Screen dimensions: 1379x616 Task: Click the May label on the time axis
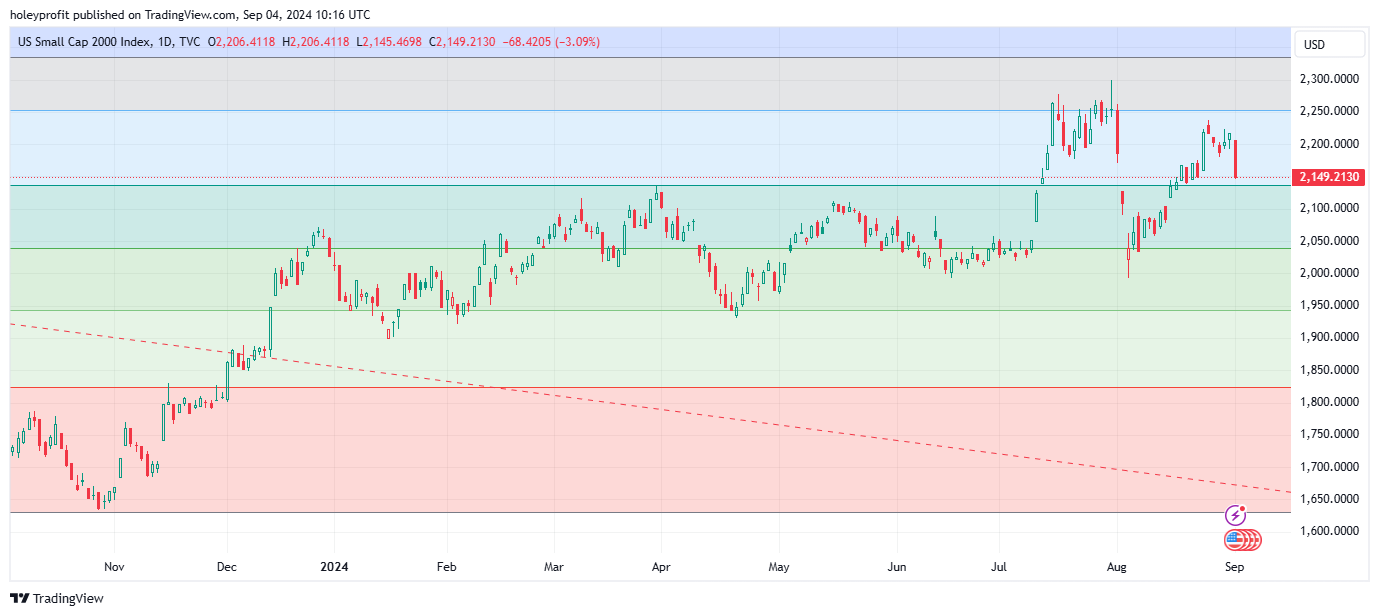(779, 567)
